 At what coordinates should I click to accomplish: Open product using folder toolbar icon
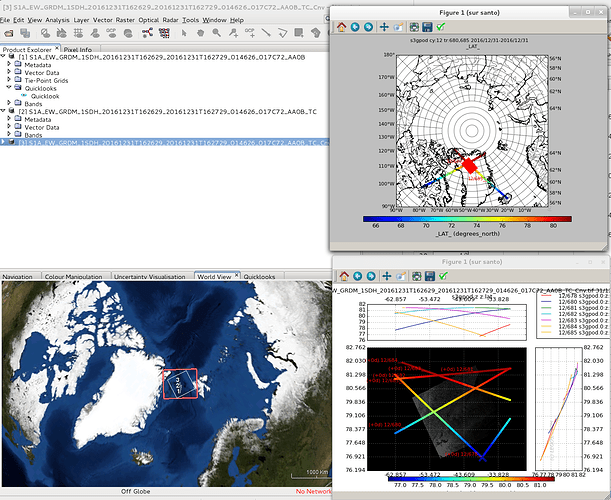(9, 34)
